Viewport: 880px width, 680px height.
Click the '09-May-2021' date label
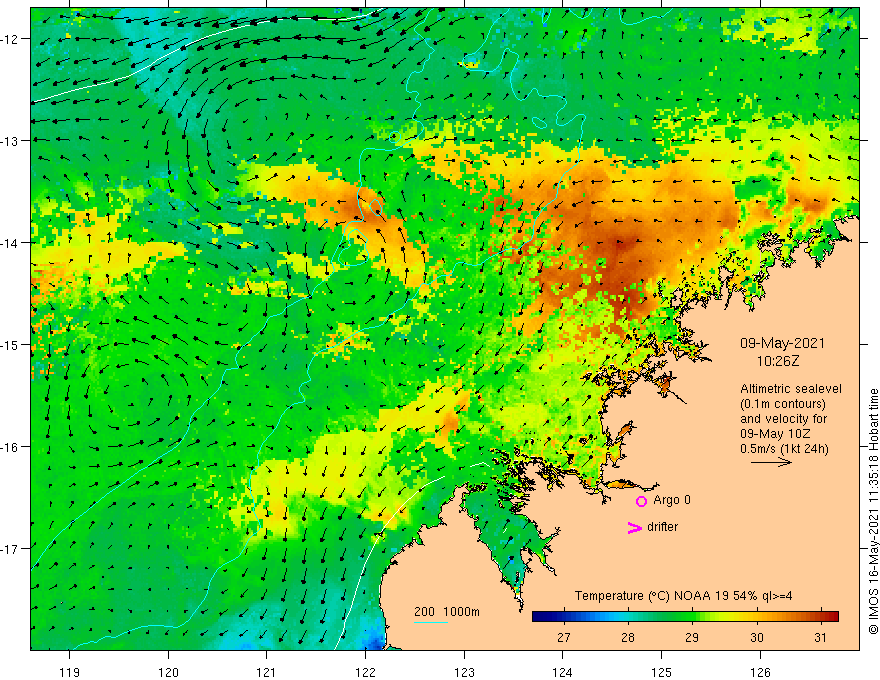[x=782, y=343]
